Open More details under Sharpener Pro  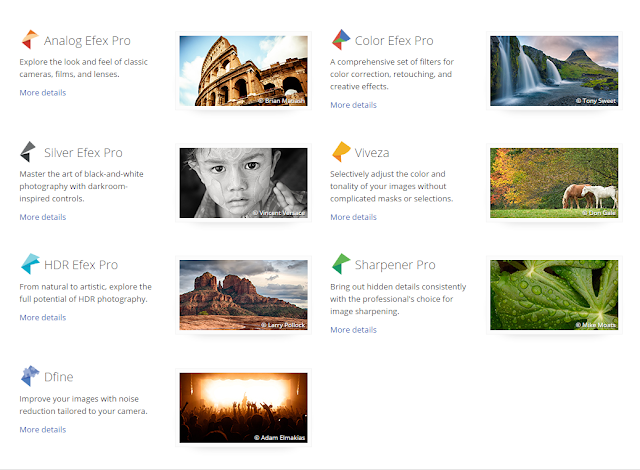pos(353,330)
